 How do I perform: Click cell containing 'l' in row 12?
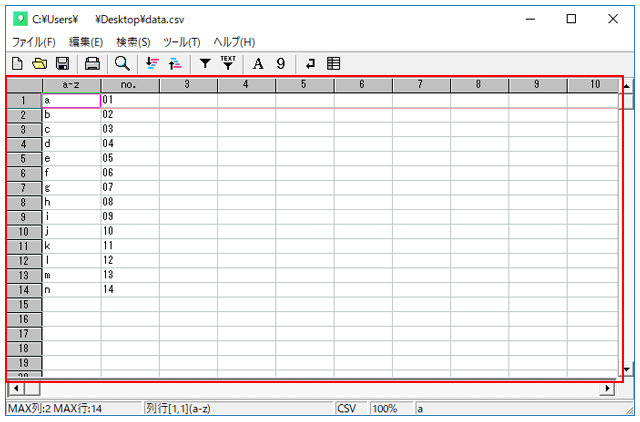[71, 261]
